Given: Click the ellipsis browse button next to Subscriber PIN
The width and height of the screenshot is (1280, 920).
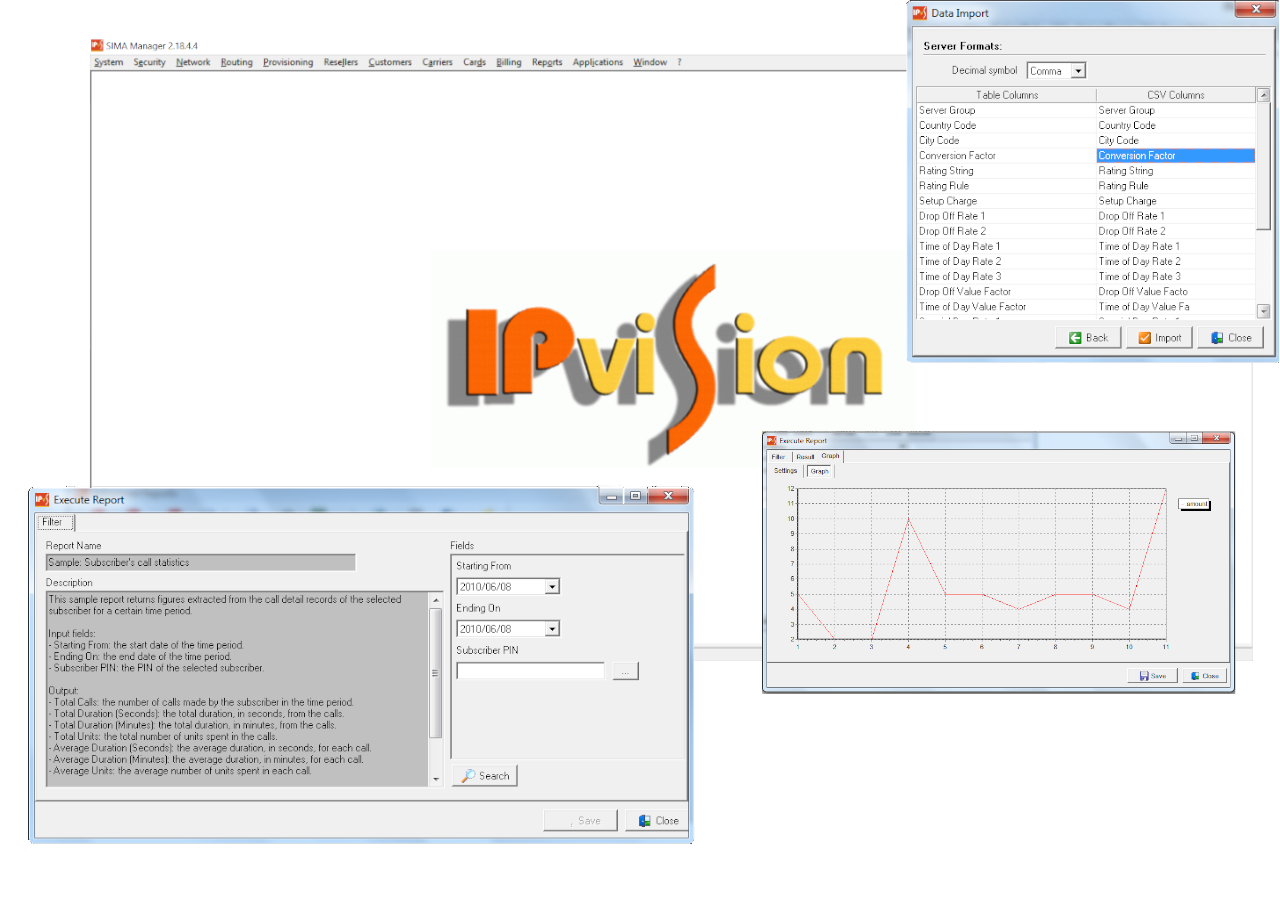Looking at the screenshot, I should point(626,671).
